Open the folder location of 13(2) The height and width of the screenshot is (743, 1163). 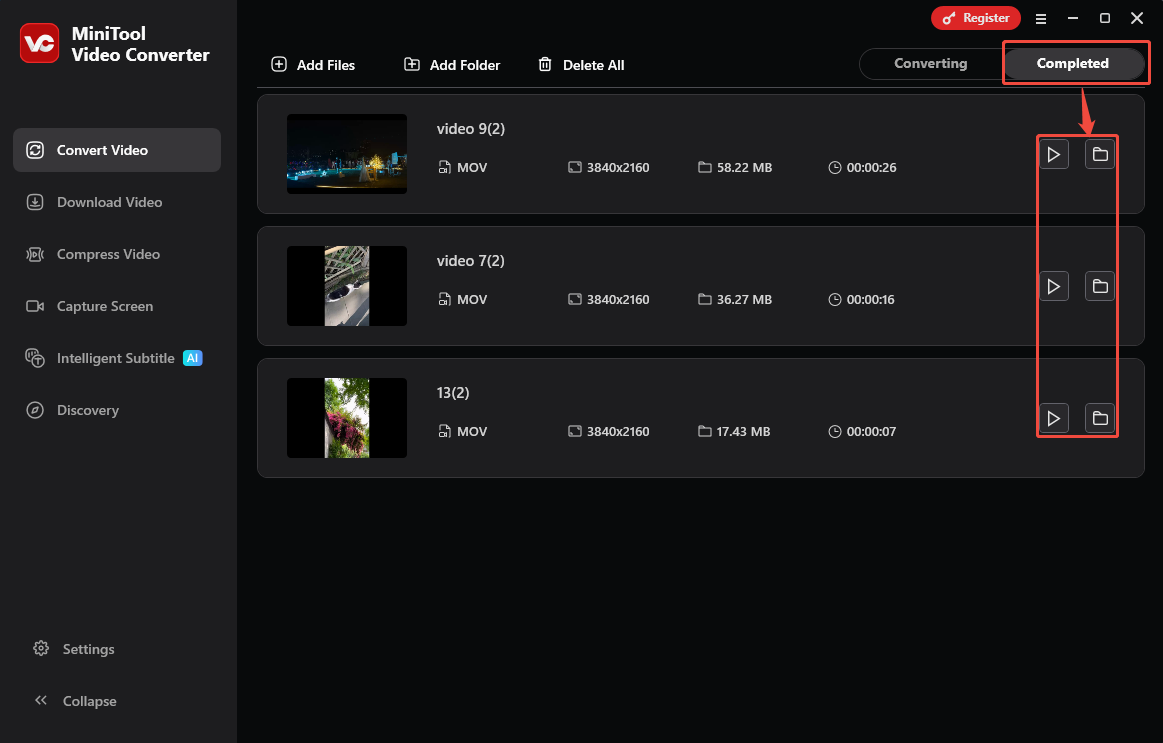1100,418
